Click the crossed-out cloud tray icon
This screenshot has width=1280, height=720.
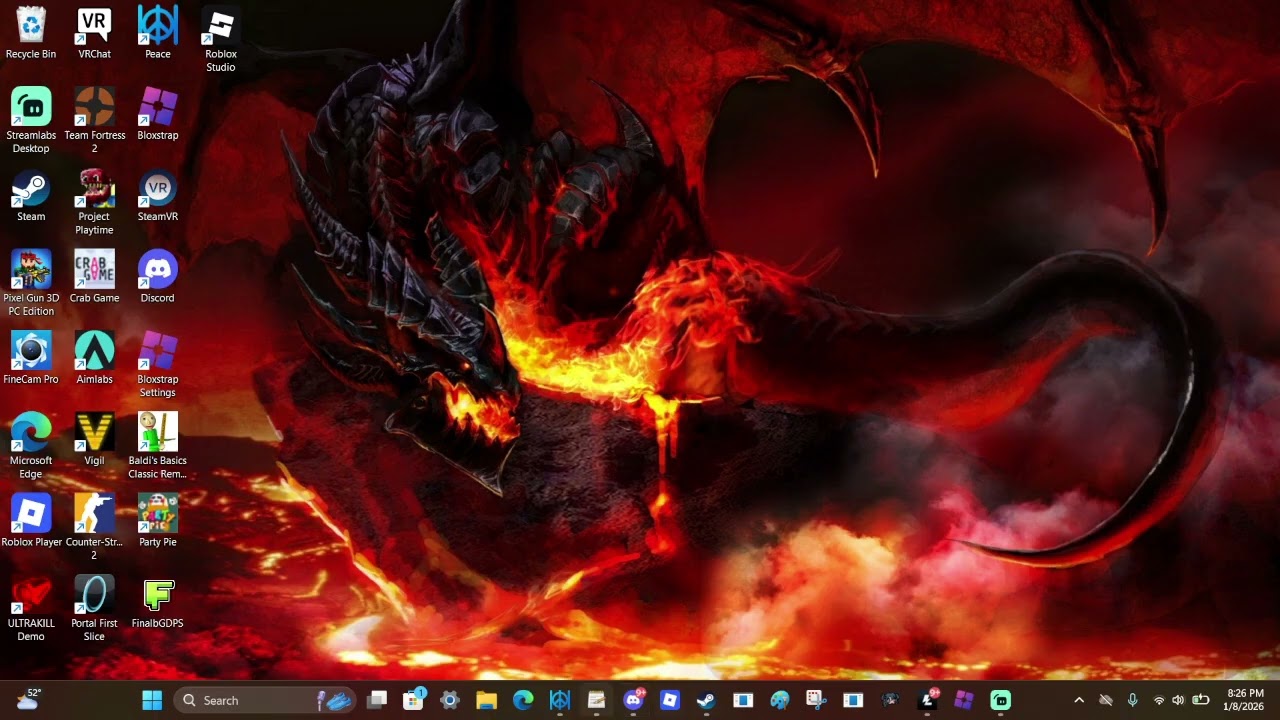[x=1106, y=700]
